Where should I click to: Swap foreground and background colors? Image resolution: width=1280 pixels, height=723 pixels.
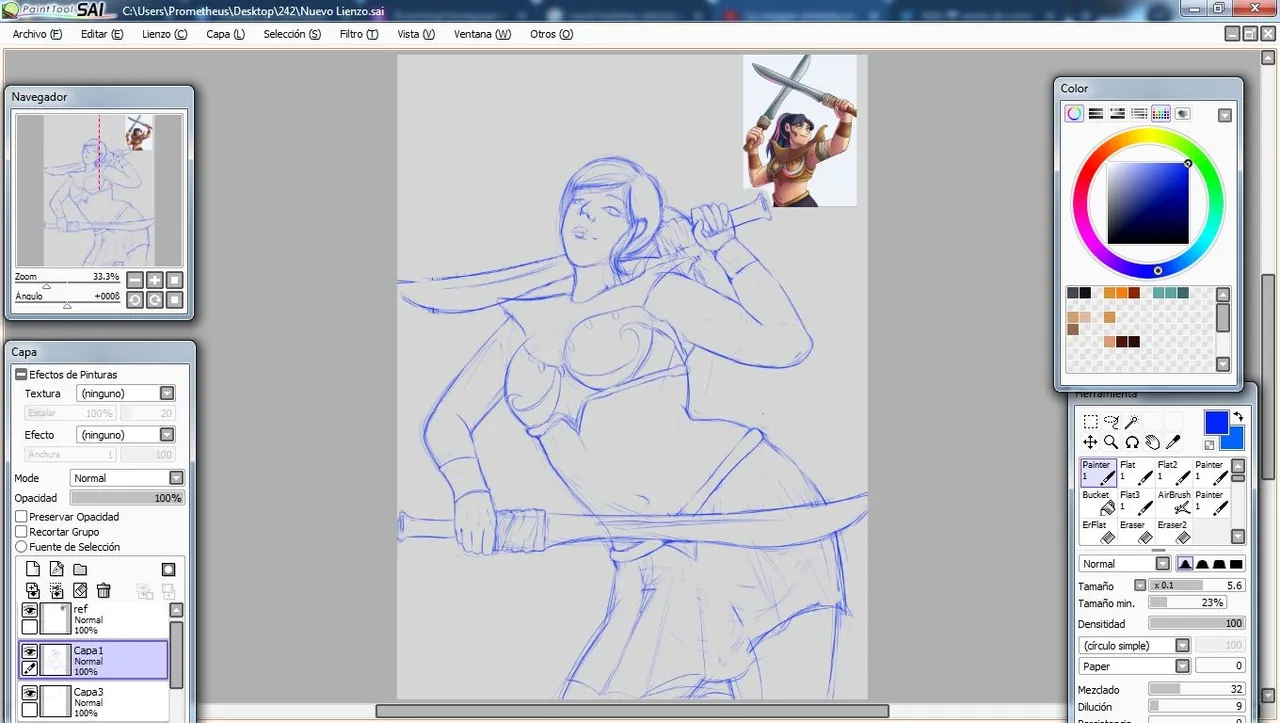1238,417
